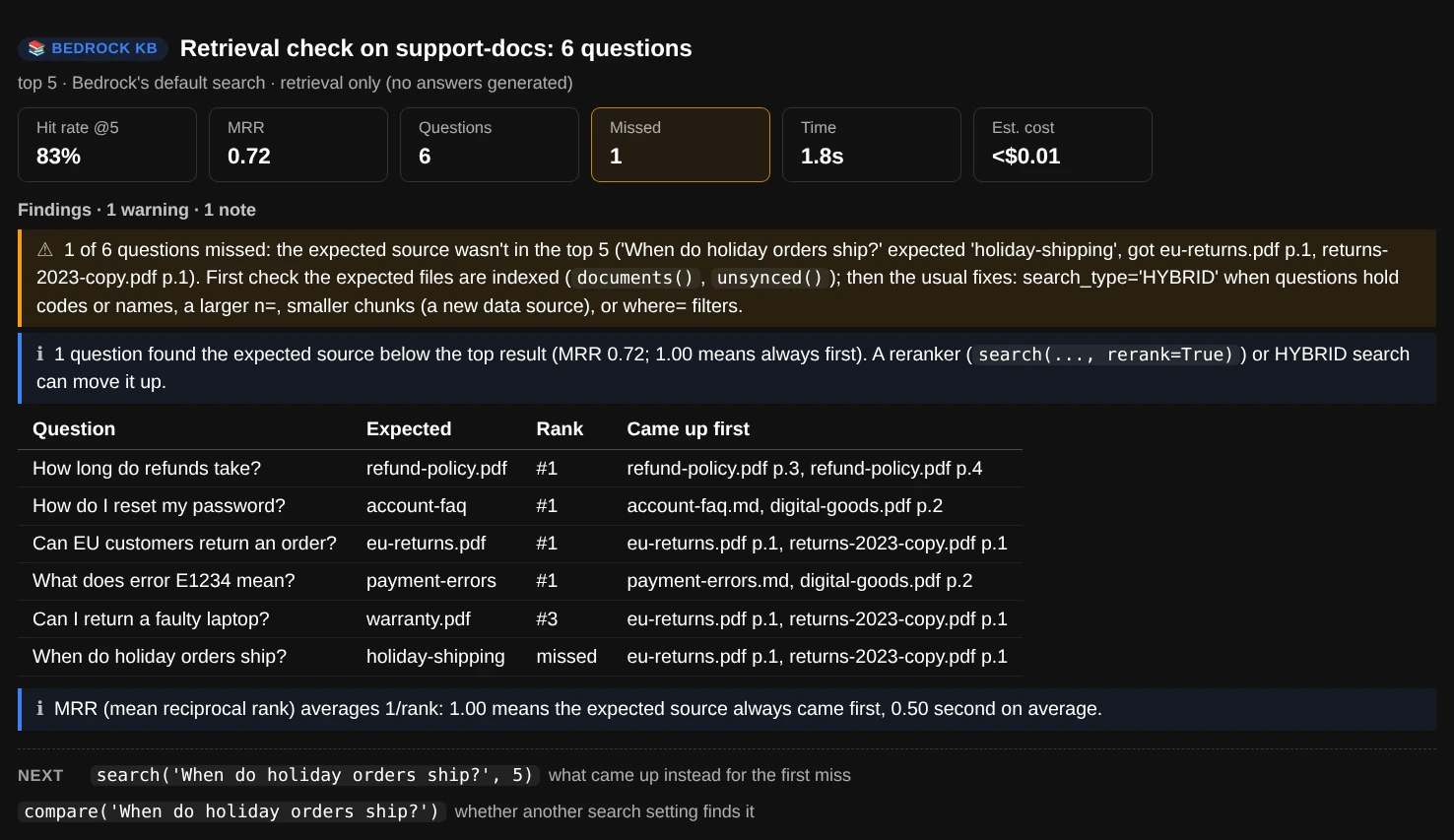
Task: Select the 'Can EU customers return an order?' question
Action: click(x=184, y=544)
